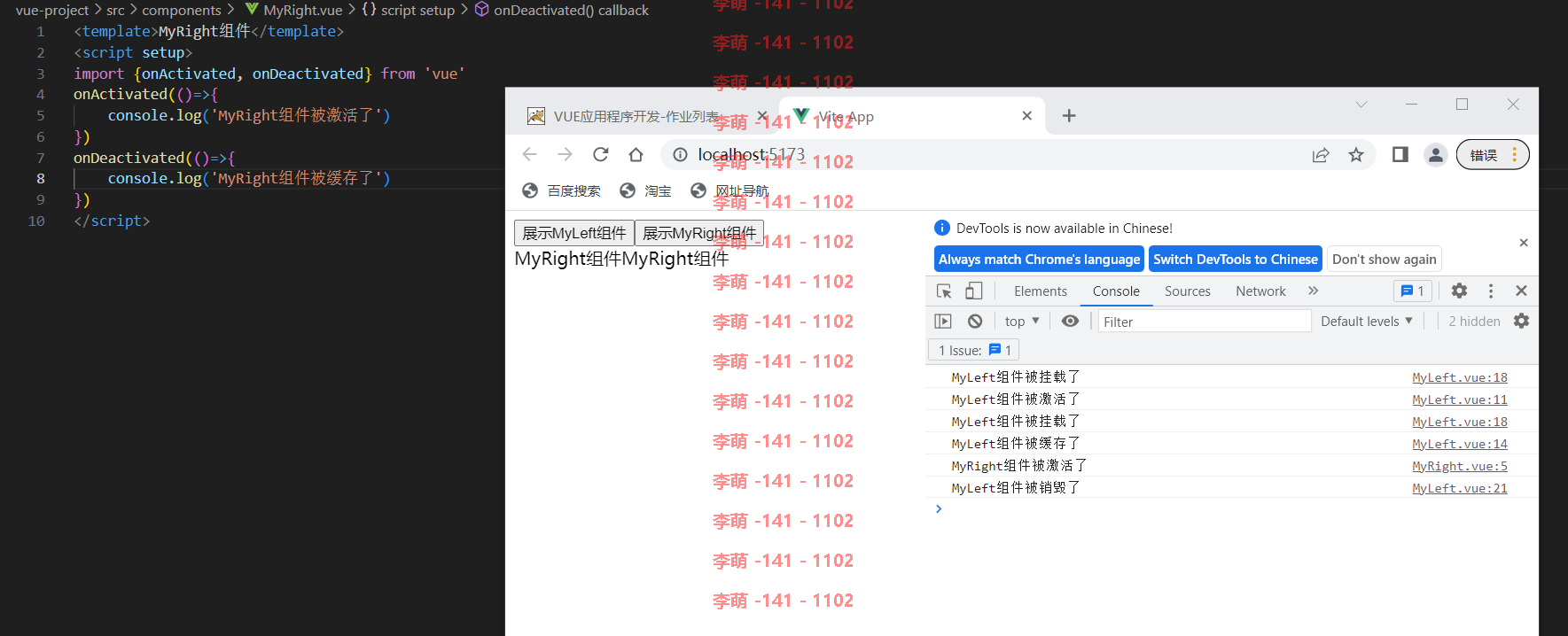Close the DevTools panel

(1521, 291)
